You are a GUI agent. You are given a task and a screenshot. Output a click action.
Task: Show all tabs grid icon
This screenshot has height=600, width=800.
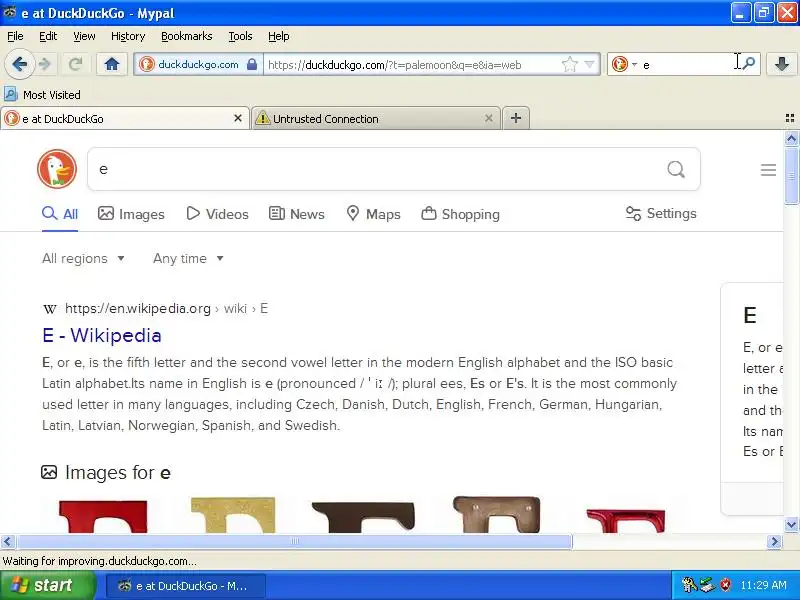(790, 118)
